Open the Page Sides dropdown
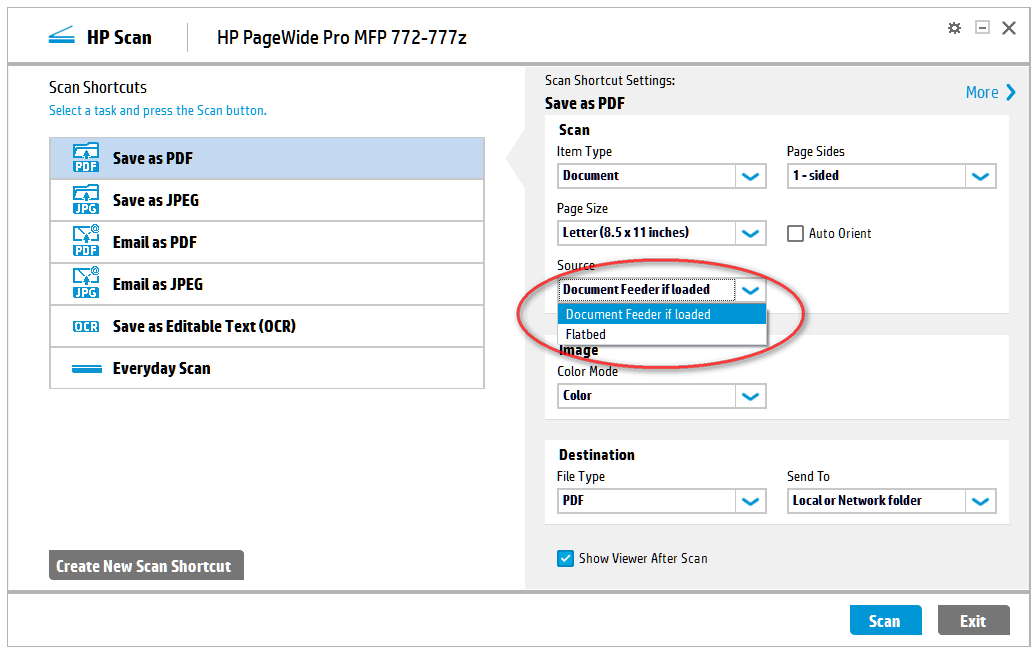The height and width of the screenshot is (653, 1034). [x=980, y=176]
